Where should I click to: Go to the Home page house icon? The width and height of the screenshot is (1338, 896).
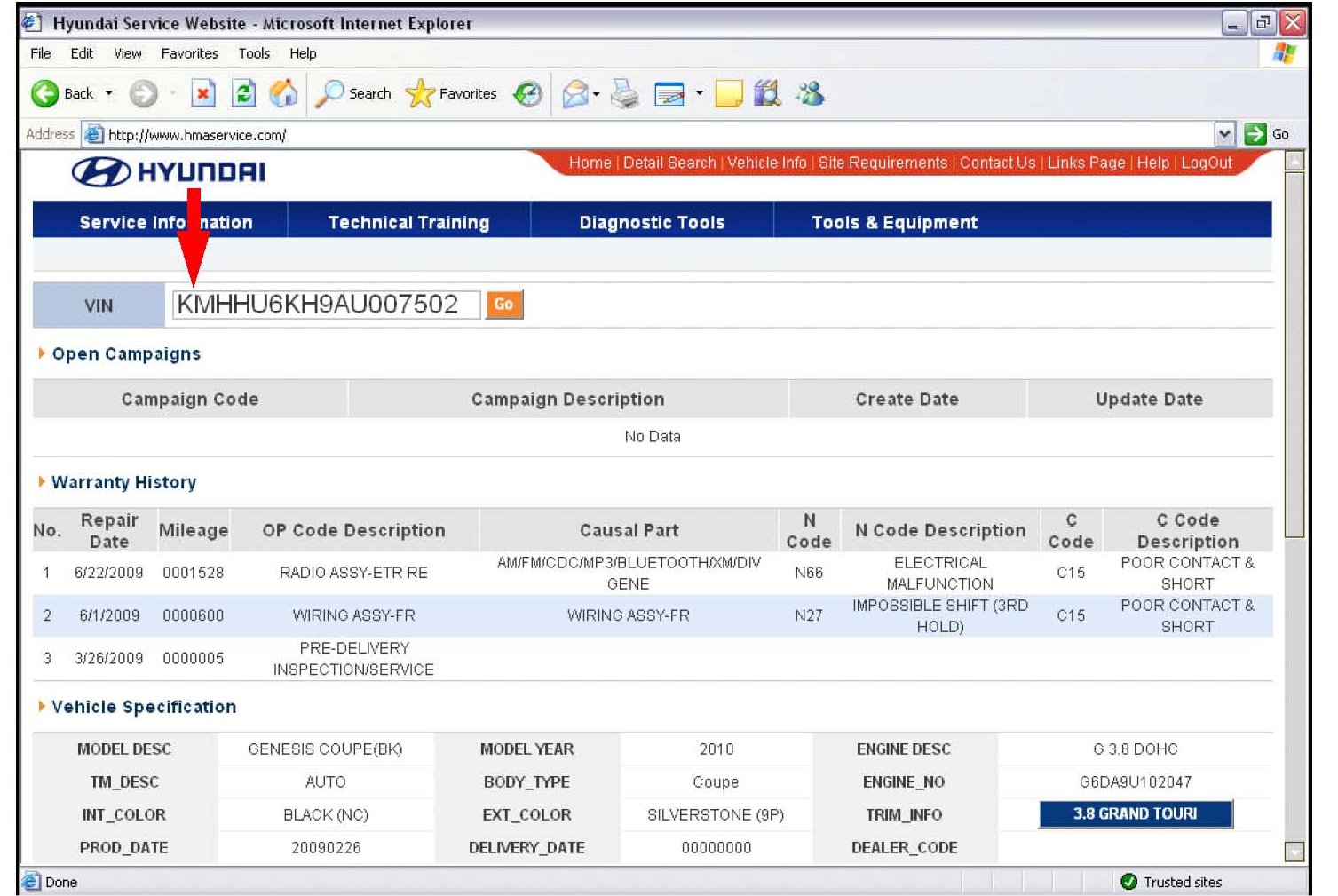tap(283, 92)
